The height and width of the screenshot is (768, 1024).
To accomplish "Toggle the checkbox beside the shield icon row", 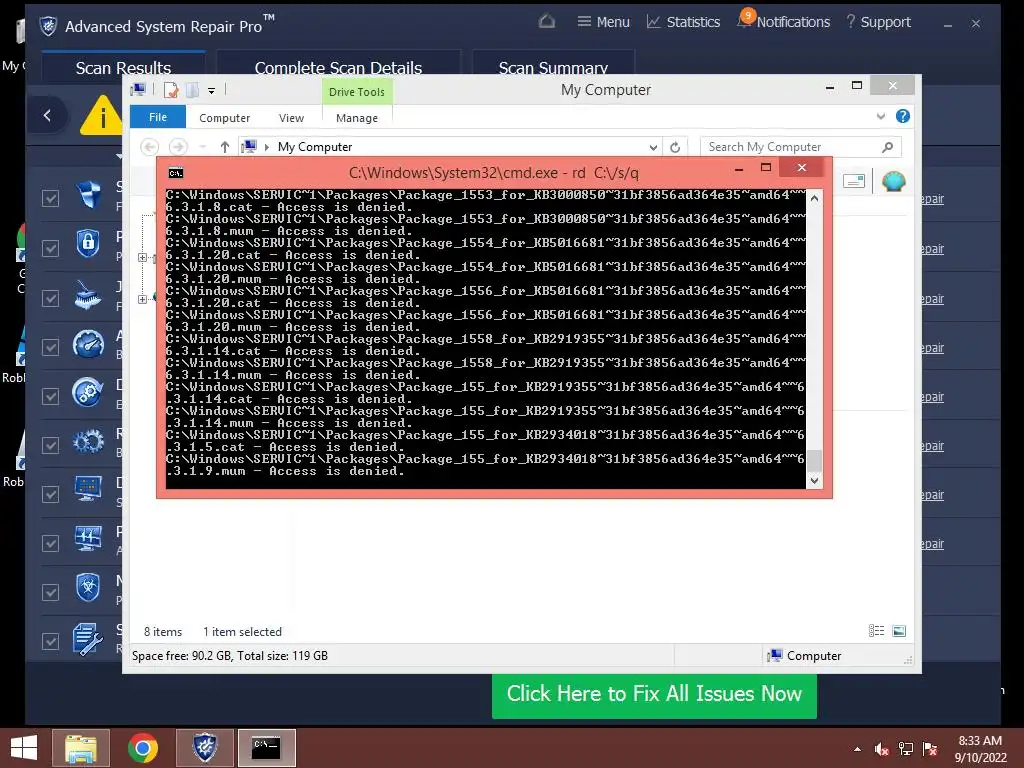I will click(50, 199).
